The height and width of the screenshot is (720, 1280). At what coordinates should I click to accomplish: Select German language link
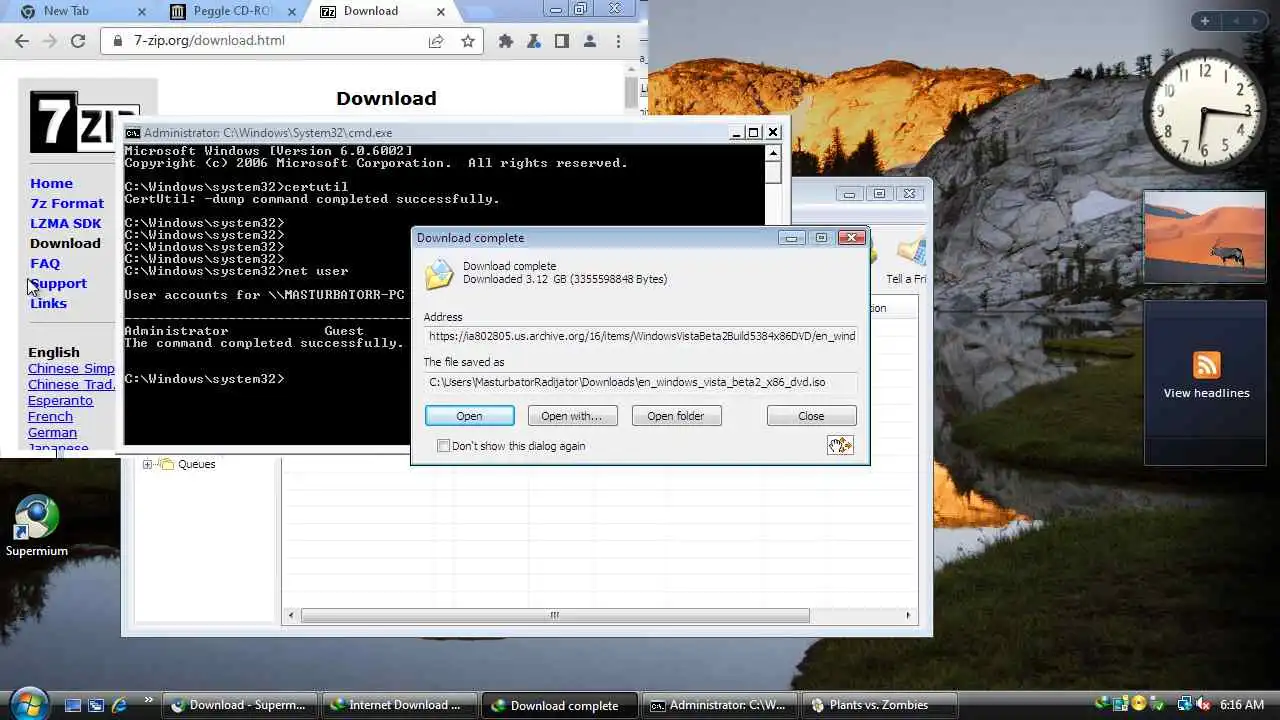point(52,432)
